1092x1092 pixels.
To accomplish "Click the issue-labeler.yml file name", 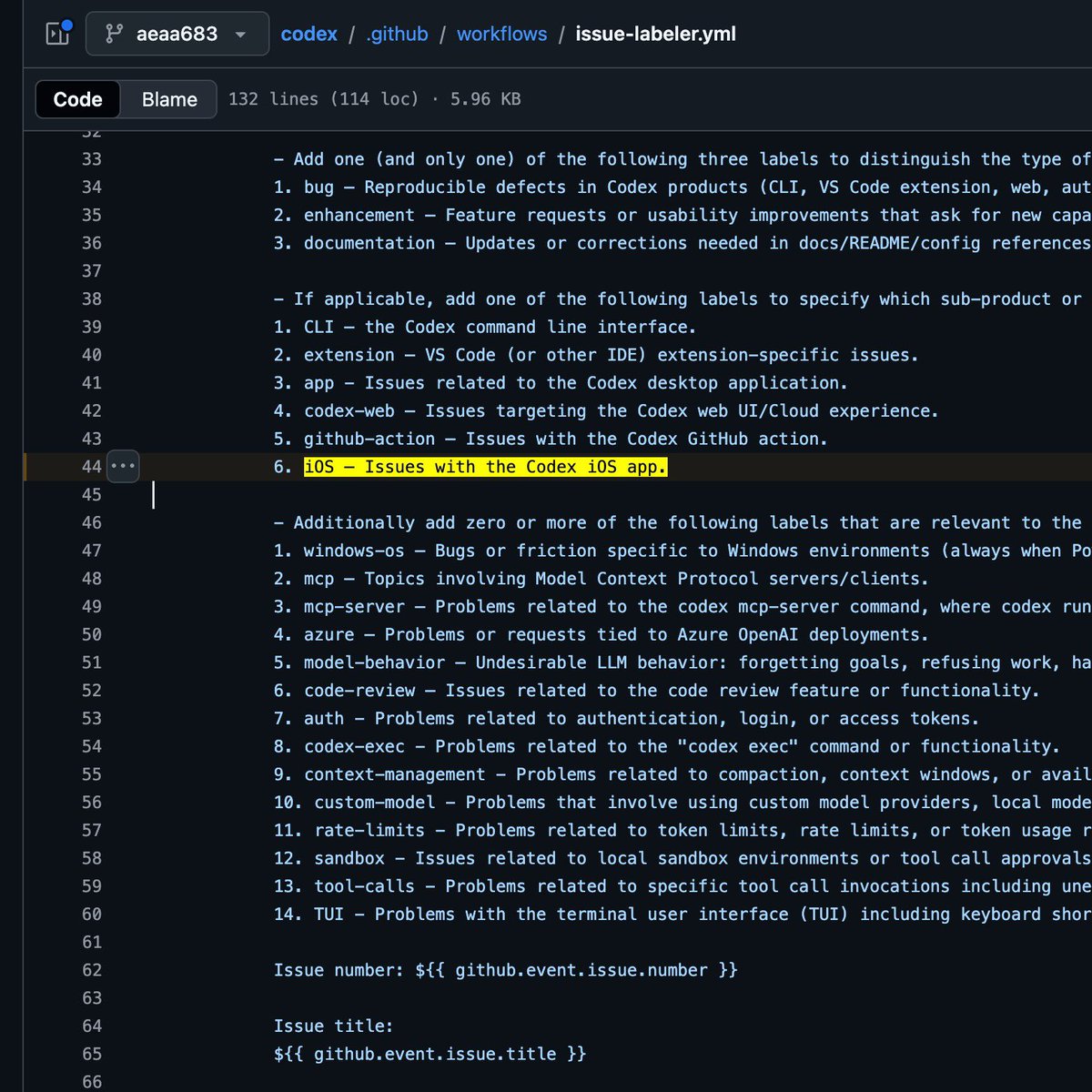I will (655, 34).
